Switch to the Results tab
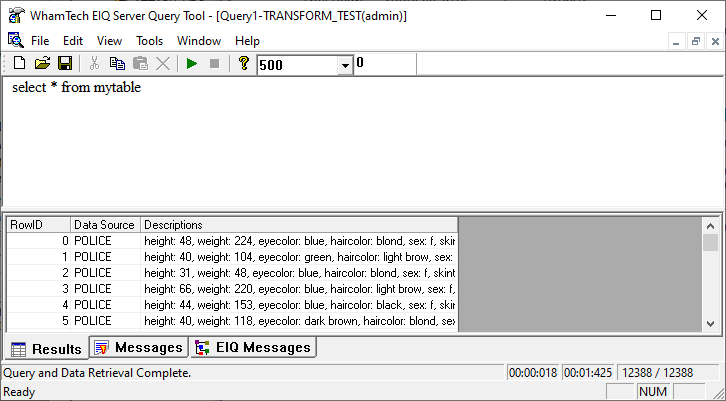 pyautogui.click(x=46, y=349)
